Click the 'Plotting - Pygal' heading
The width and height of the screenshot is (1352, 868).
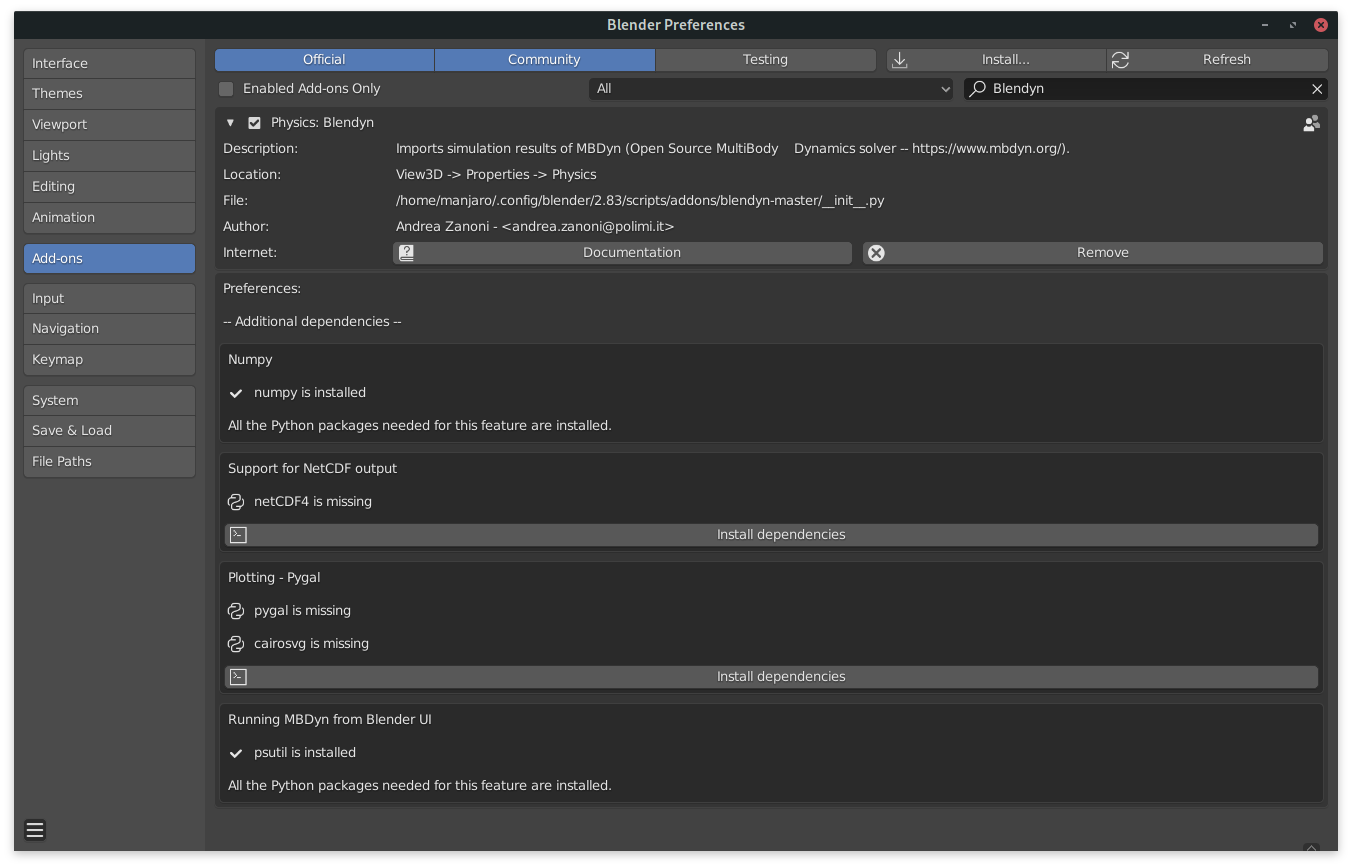tap(274, 578)
